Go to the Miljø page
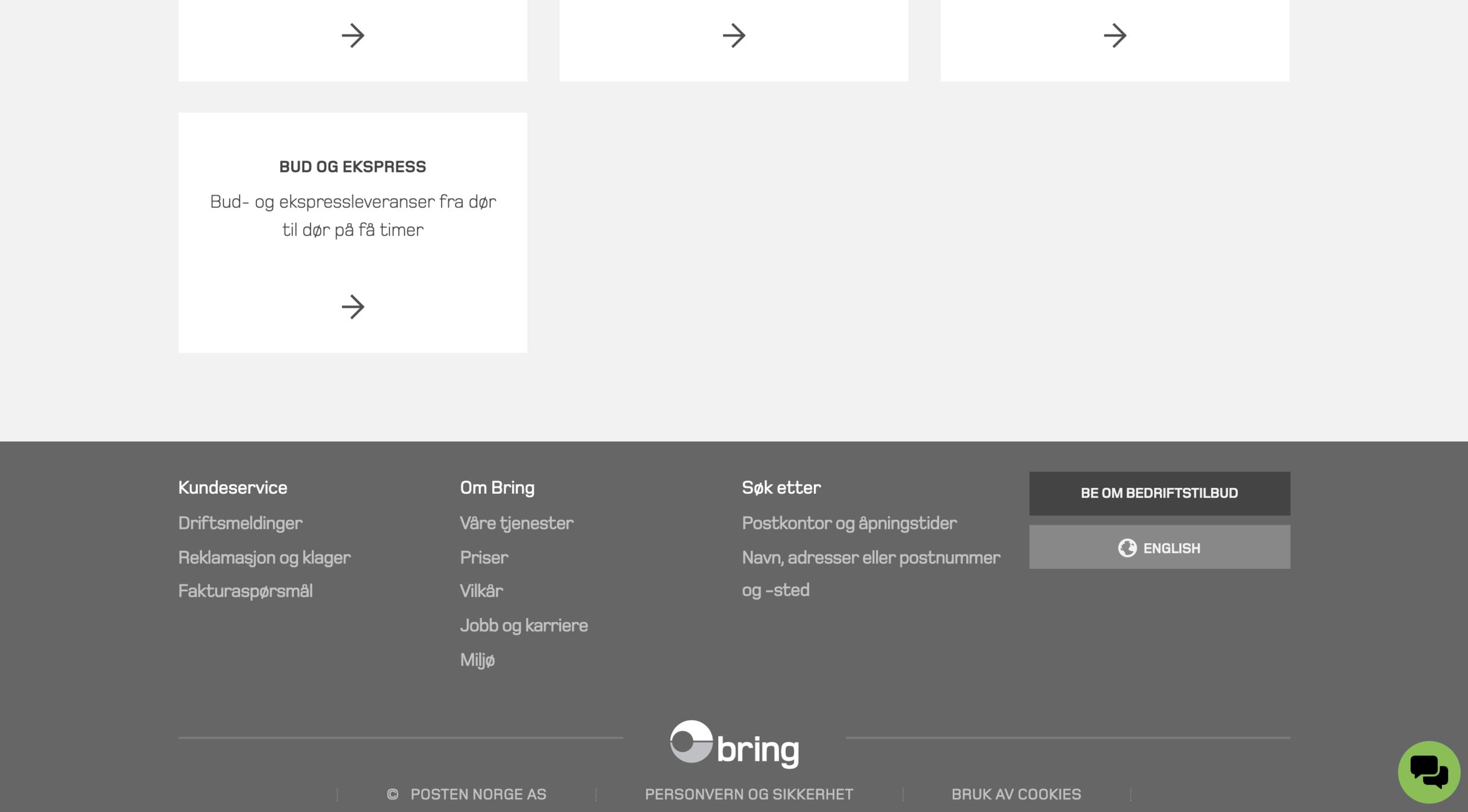The image size is (1468, 812). (x=477, y=660)
